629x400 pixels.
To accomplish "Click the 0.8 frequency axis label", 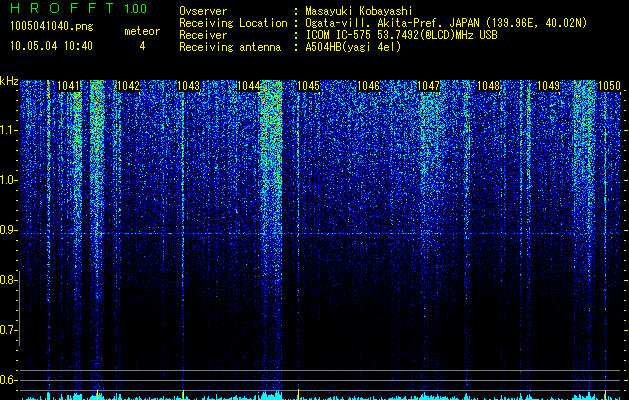I will (8, 280).
